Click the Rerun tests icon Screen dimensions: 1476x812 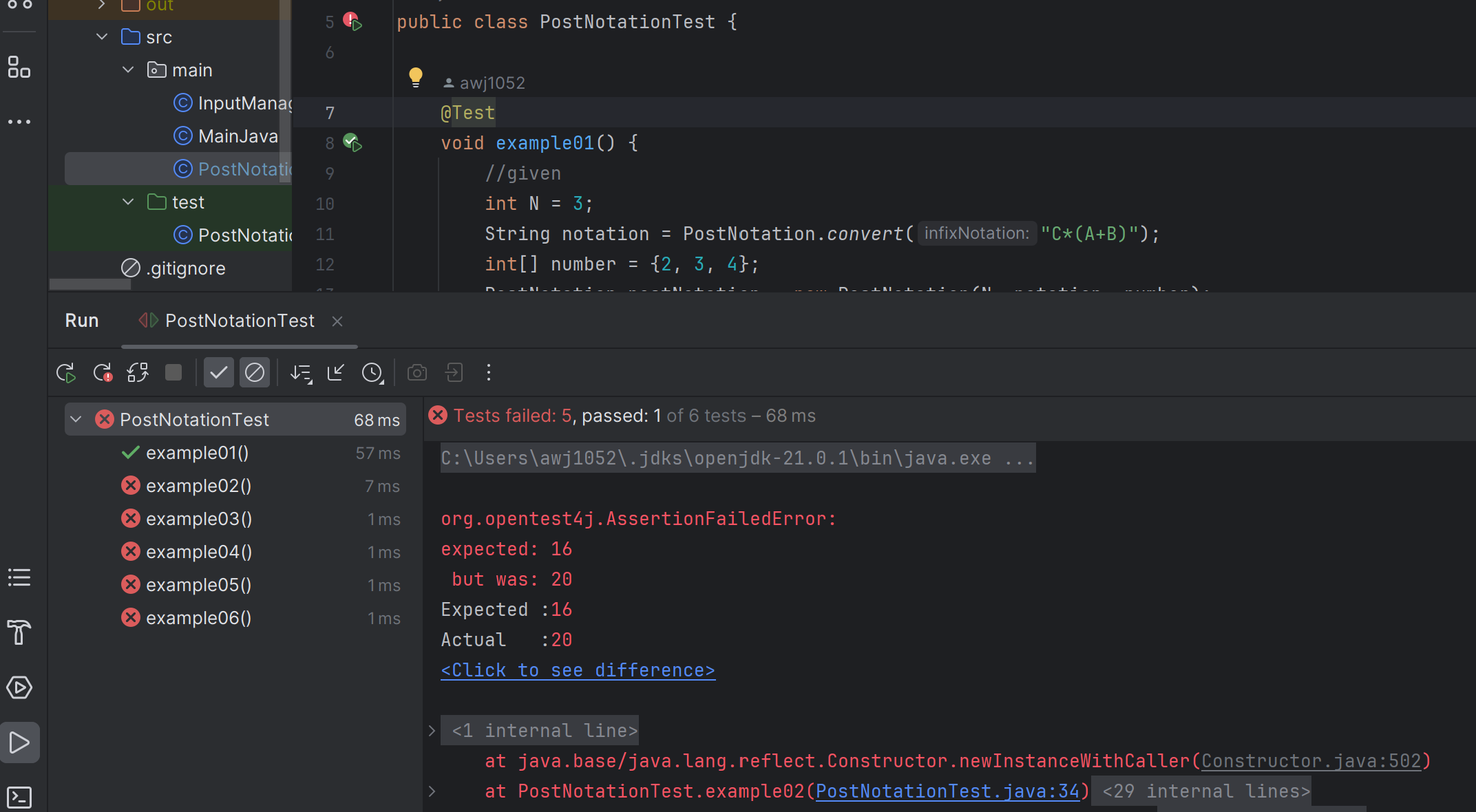(x=65, y=373)
